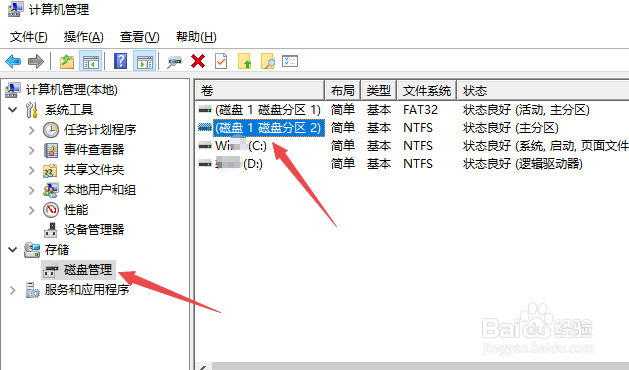
Task: Select the (C:) volume row
Action: pyautogui.click(x=241, y=145)
